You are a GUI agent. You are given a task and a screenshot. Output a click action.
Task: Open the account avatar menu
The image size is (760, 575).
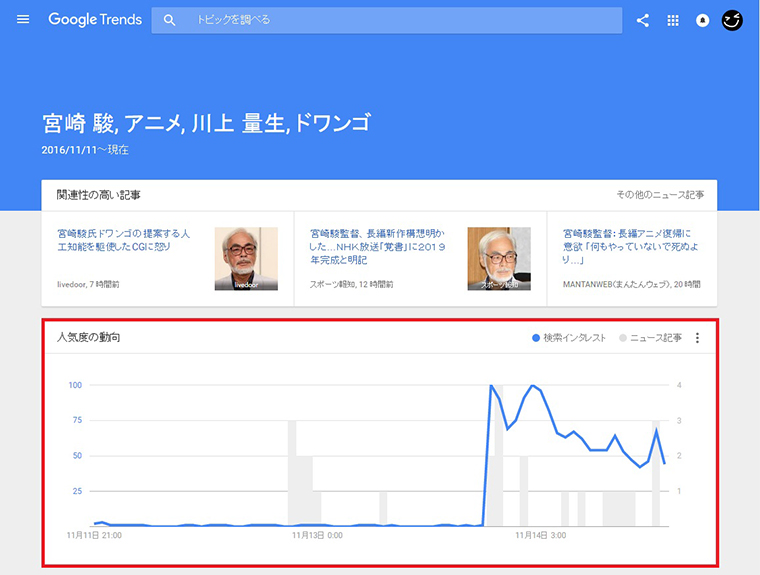(x=732, y=20)
